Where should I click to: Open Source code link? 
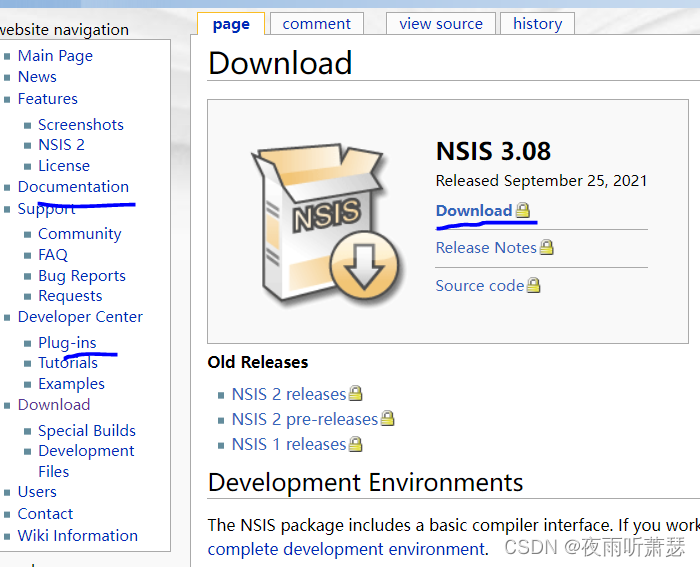(480, 285)
